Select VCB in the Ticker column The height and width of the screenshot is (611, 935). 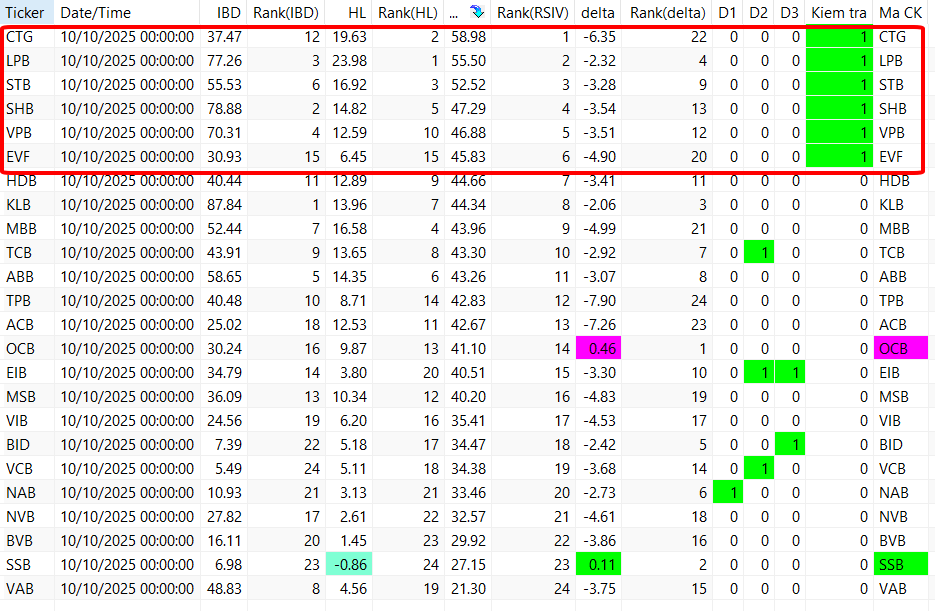click(19, 469)
